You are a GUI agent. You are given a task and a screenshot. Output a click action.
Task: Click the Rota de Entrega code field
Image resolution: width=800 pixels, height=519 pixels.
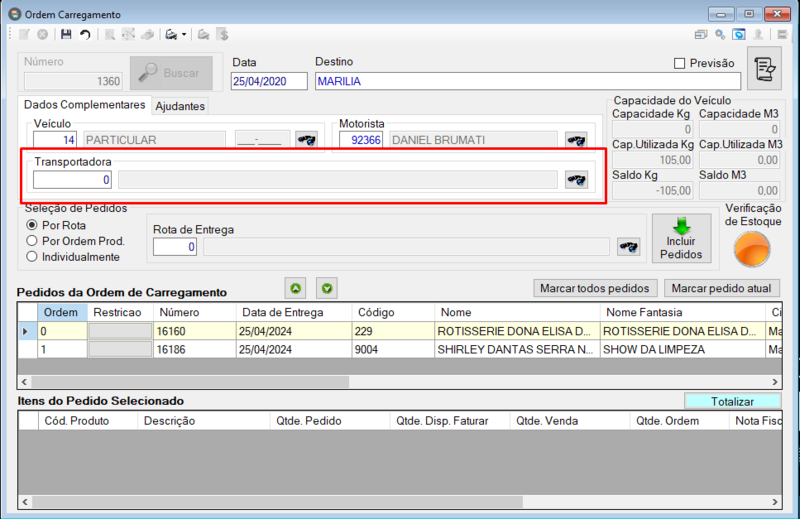175,247
